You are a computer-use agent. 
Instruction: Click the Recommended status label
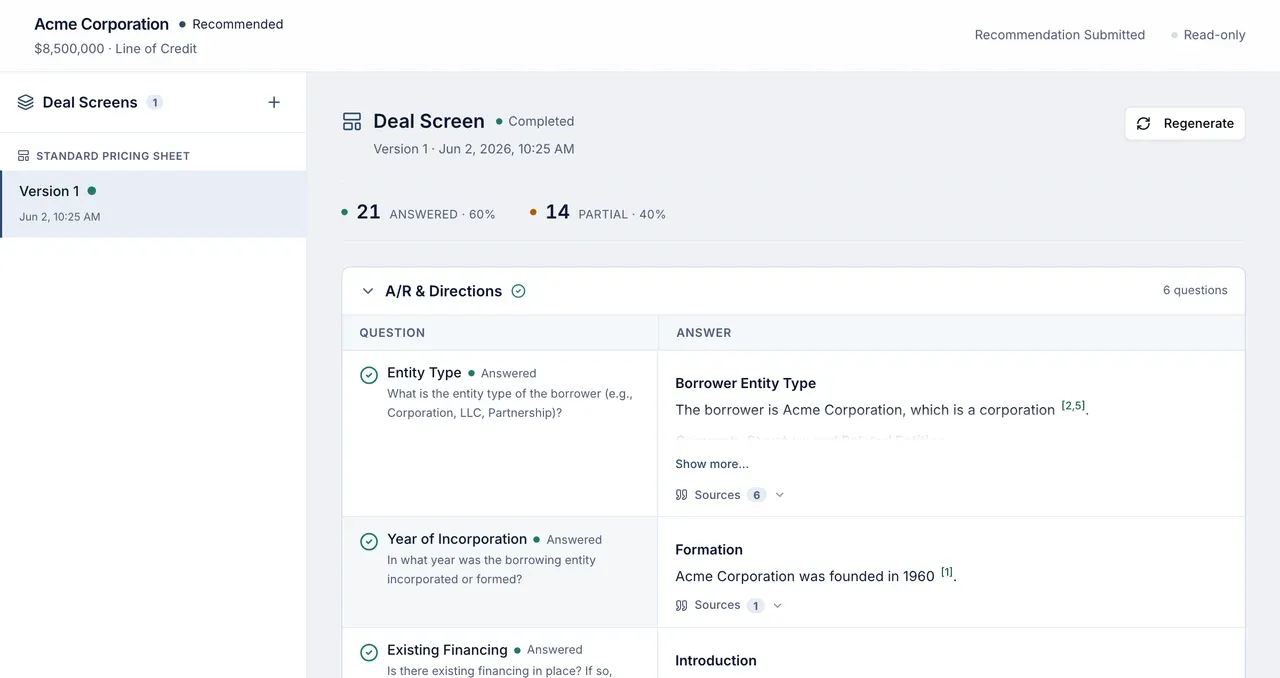[237, 24]
